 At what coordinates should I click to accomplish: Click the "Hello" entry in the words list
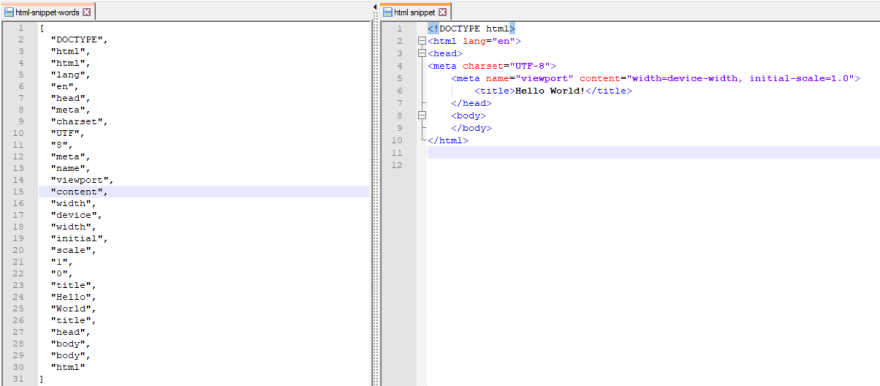pos(73,297)
